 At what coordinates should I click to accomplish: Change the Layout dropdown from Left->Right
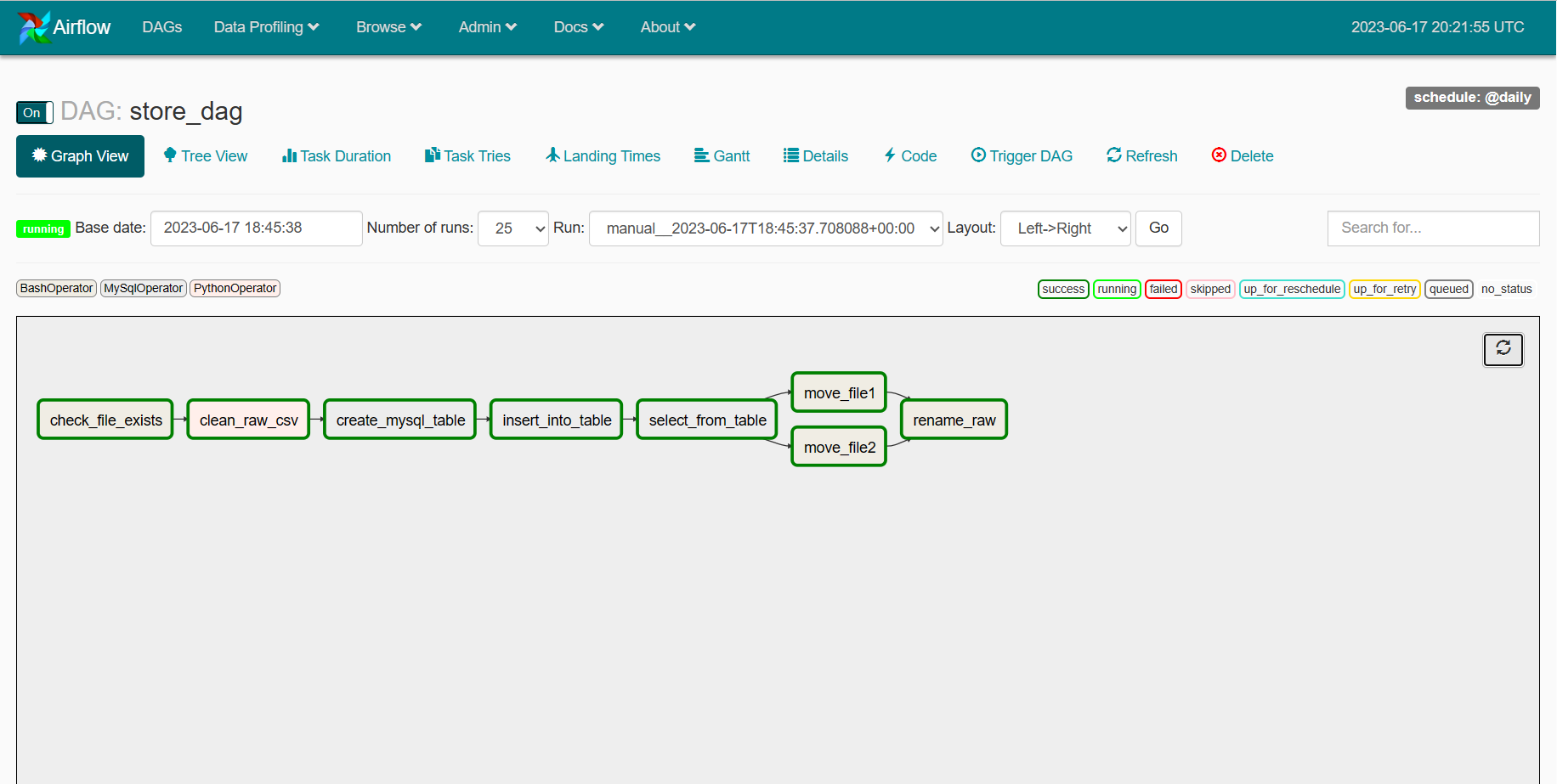[x=1066, y=228]
